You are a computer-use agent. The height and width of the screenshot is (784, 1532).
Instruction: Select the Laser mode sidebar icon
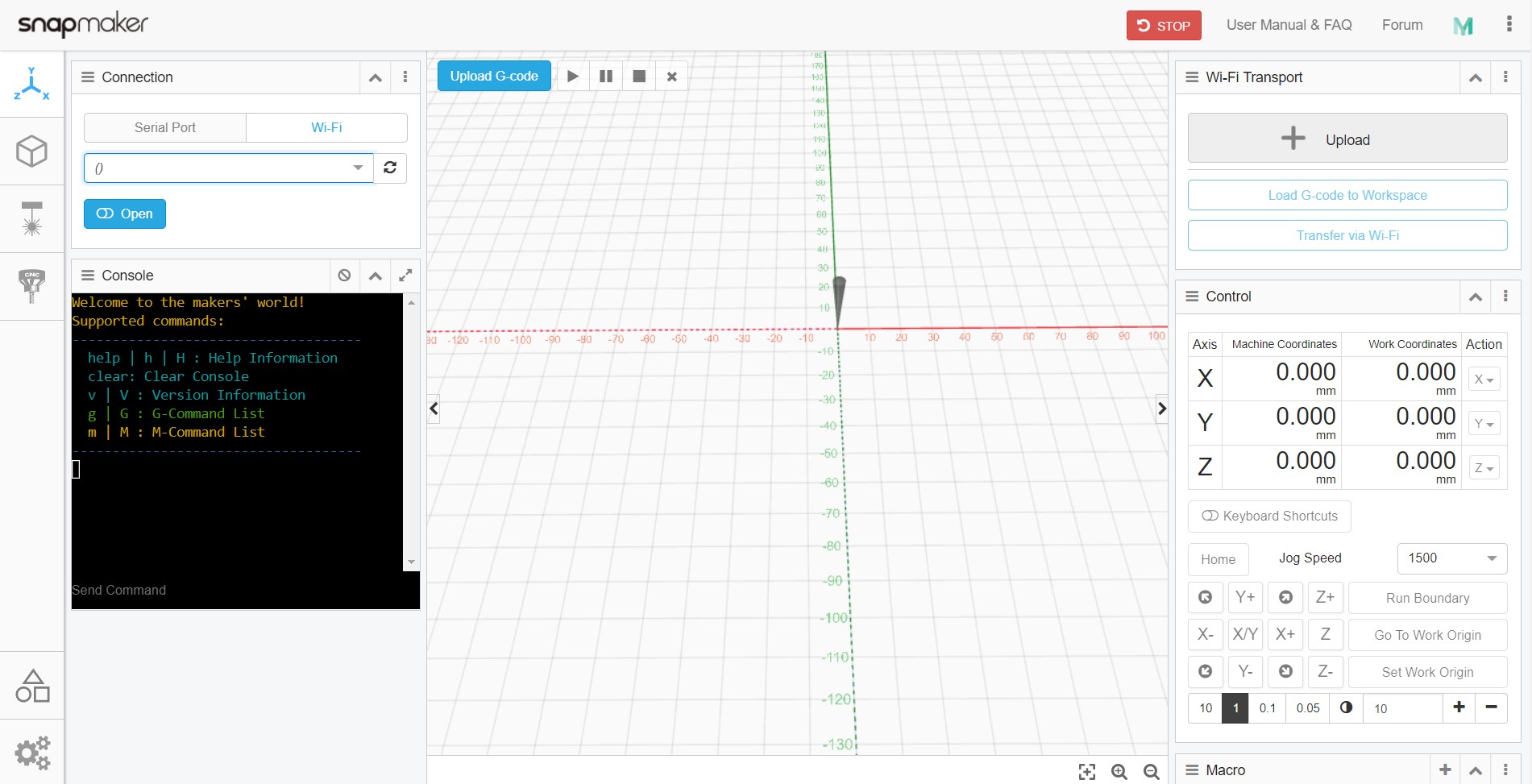31,218
